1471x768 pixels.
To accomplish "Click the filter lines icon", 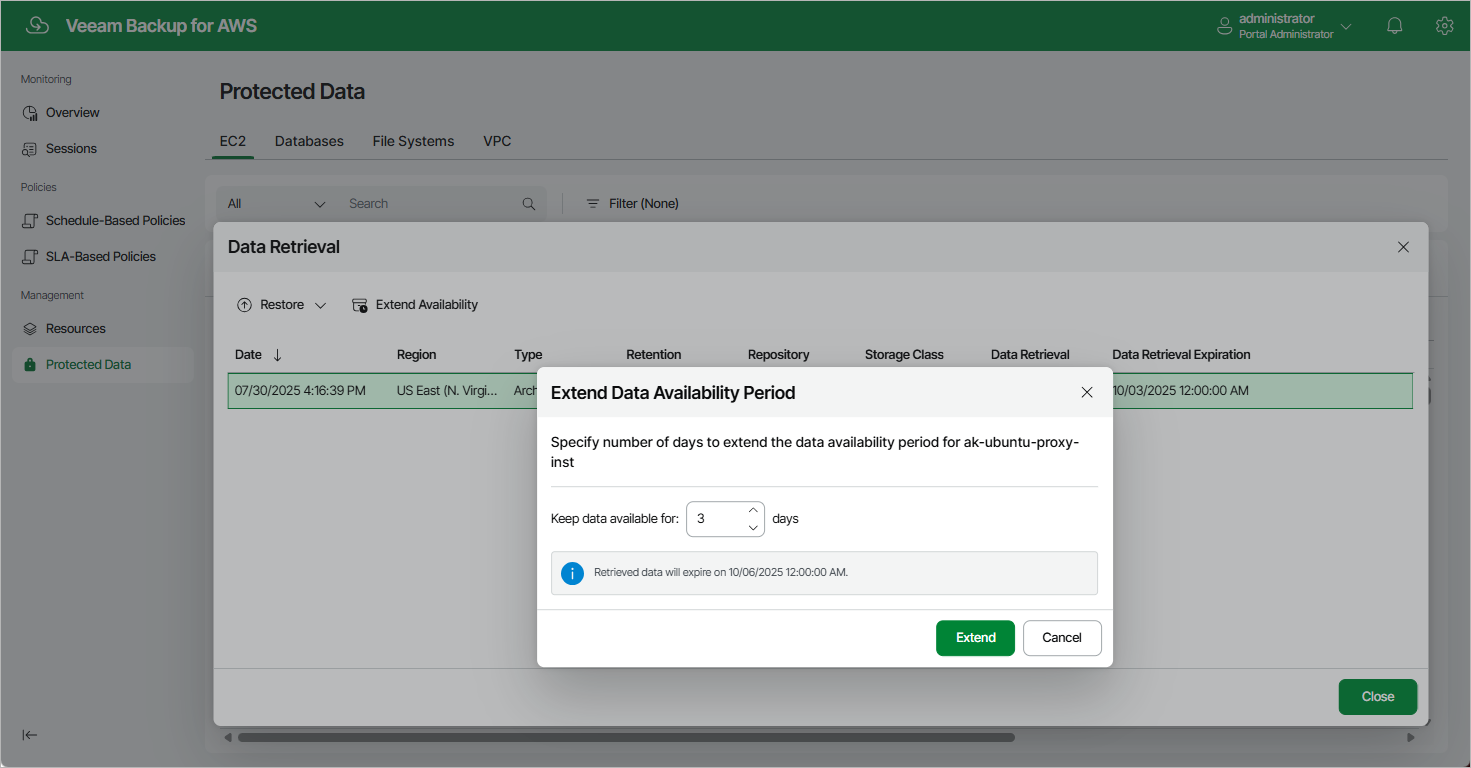I will click(593, 204).
